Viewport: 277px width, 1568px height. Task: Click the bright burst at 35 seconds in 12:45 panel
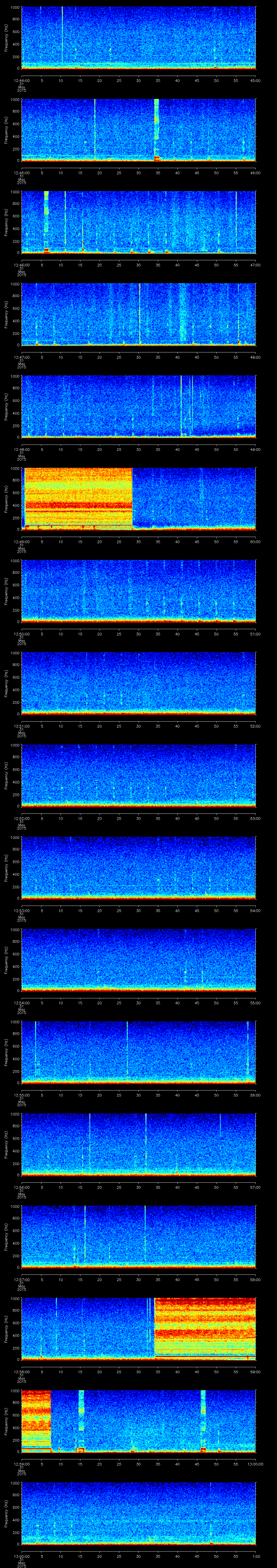(x=156, y=130)
